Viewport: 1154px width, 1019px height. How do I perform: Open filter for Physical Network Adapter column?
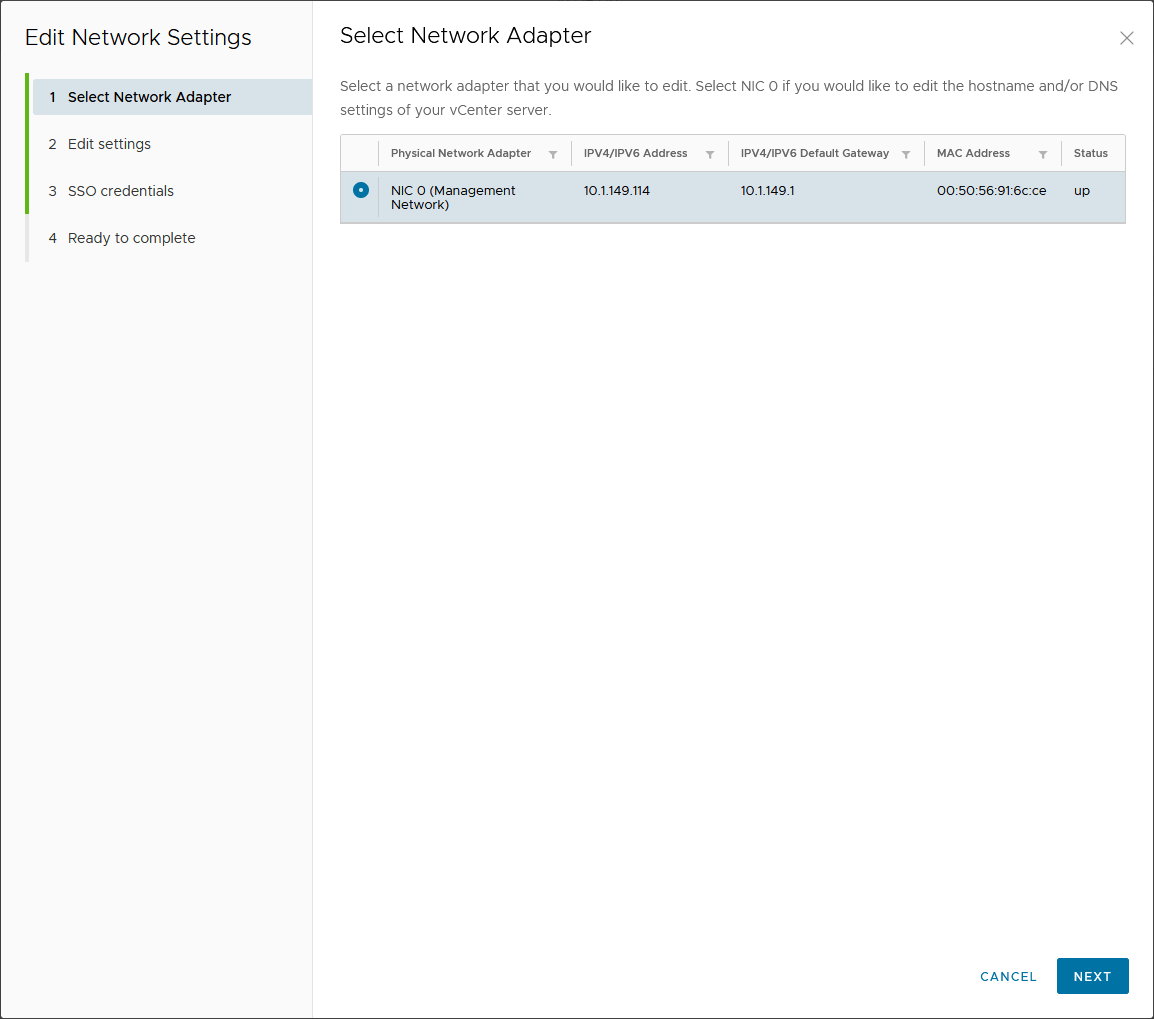click(553, 155)
